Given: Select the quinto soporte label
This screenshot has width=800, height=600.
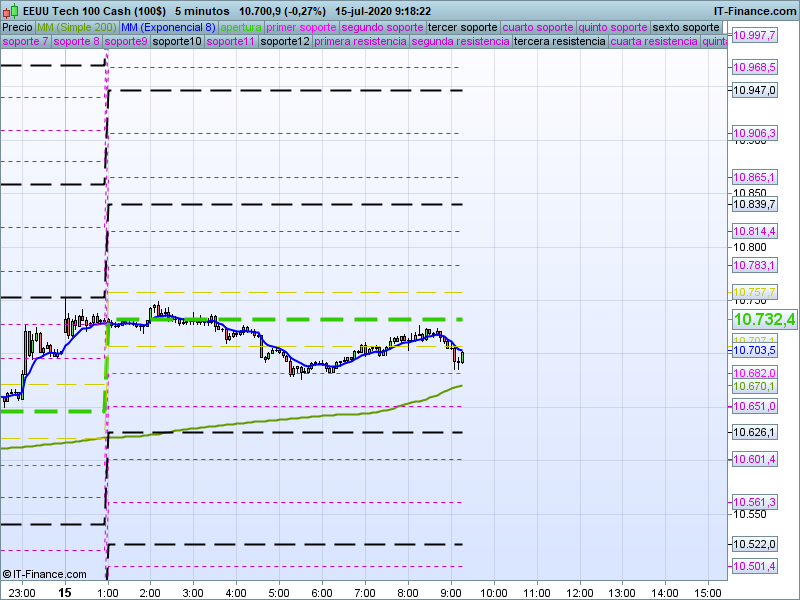Looking at the screenshot, I should pos(615,27).
